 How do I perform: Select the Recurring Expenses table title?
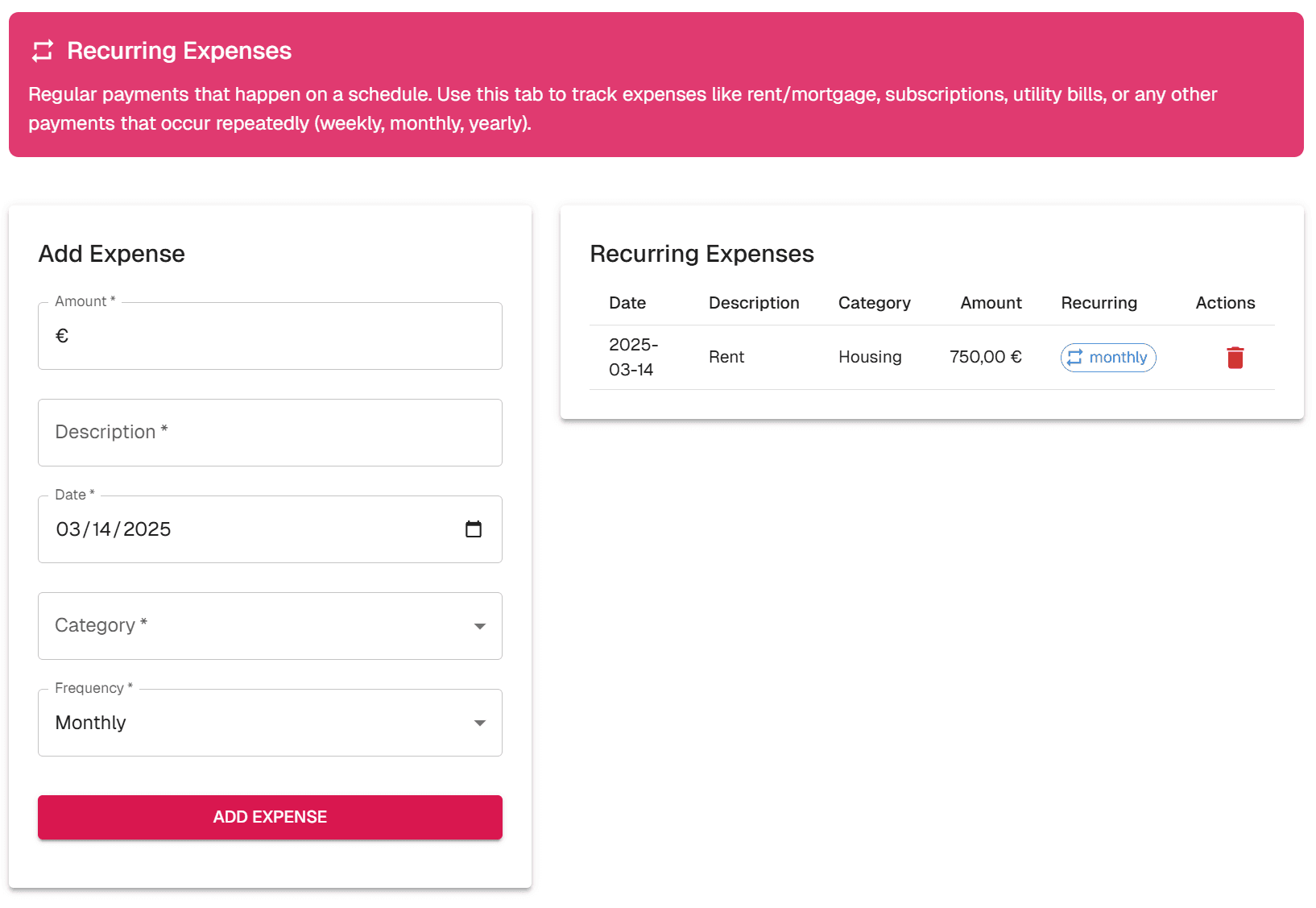[701, 254]
